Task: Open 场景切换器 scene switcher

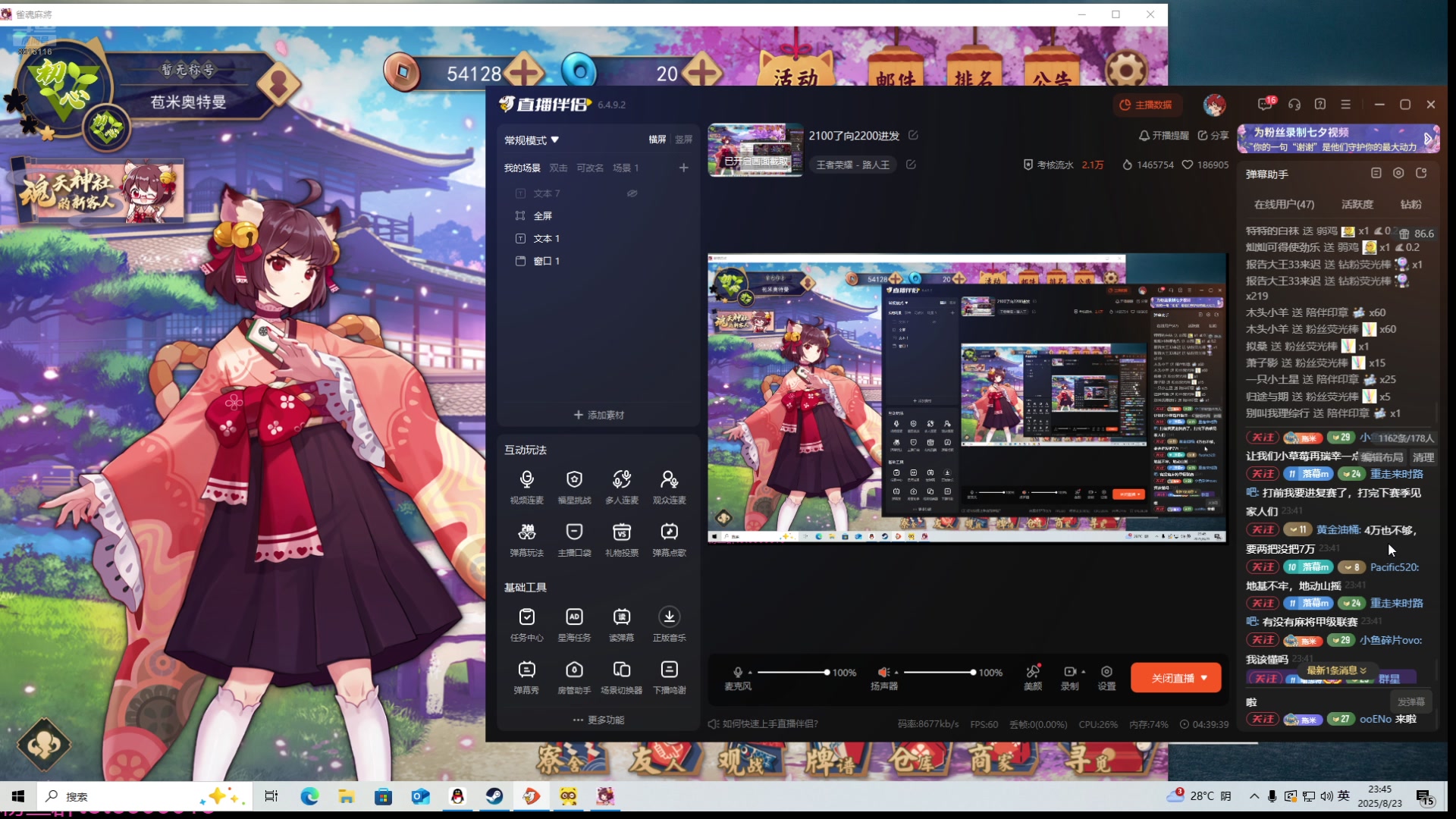Action: 622,677
